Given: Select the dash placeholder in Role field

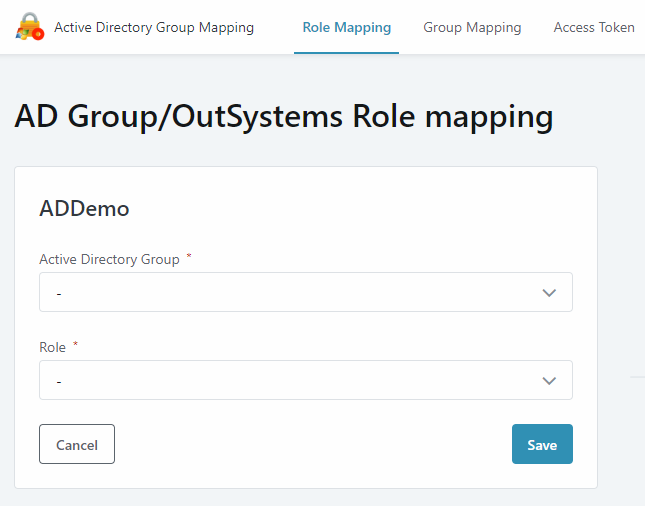Looking at the screenshot, I should [x=60, y=381].
